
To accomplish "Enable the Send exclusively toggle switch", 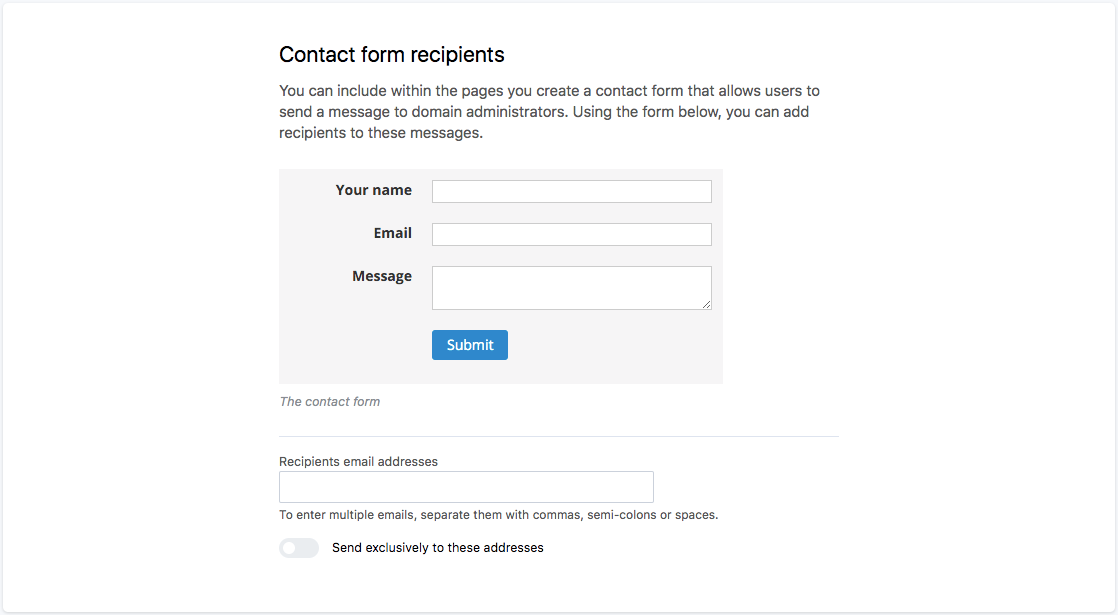I will click(298, 548).
